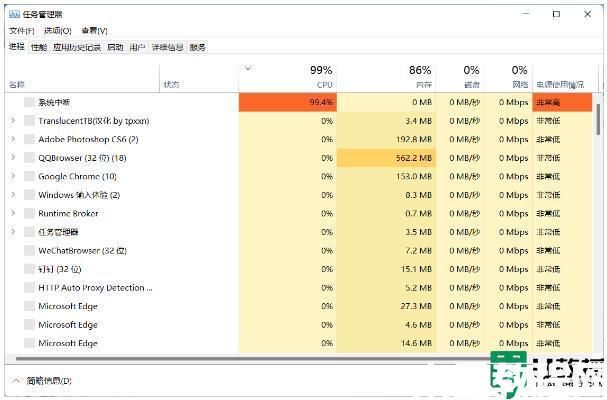Select the 562.2 MB memory cell
This screenshot has width=607, height=400.
coord(386,158)
